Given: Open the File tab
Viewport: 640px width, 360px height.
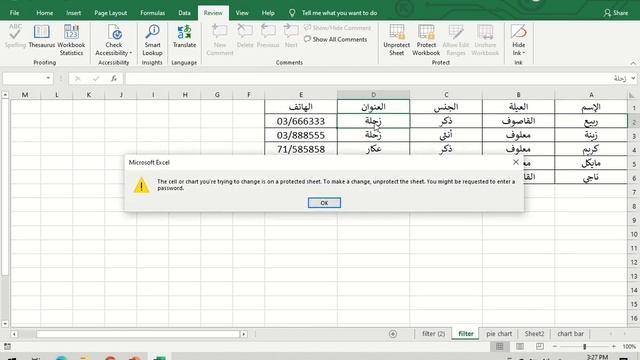Looking at the screenshot, I should [14, 13].
